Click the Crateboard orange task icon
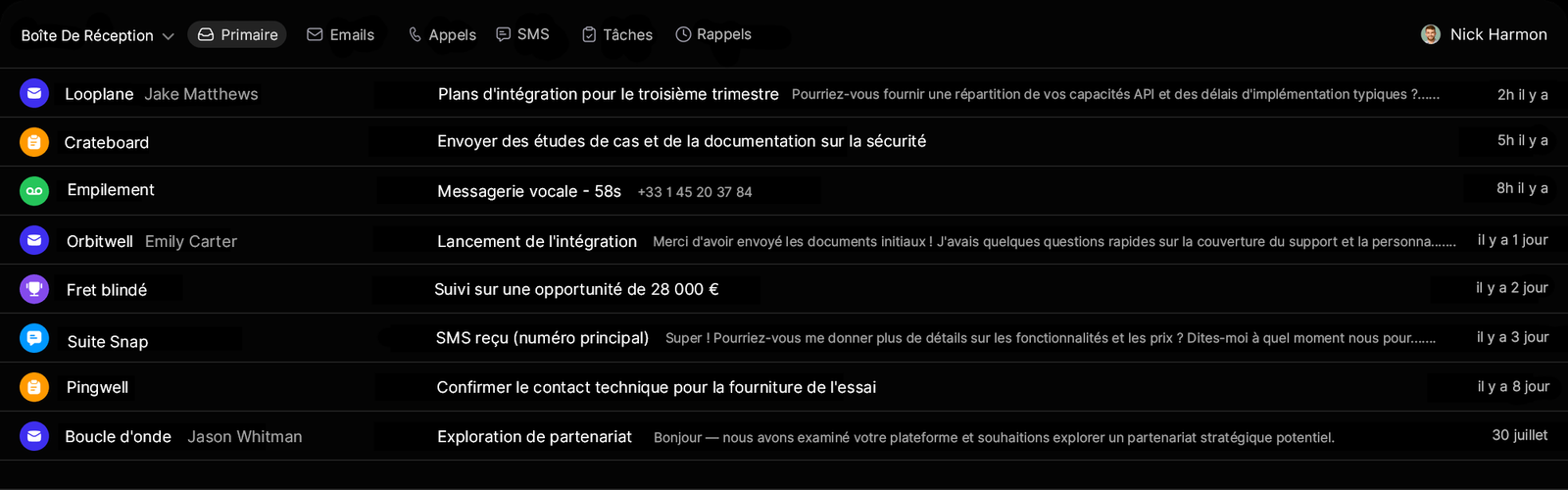Screen dimensions: 1568x490 [34, 142]
